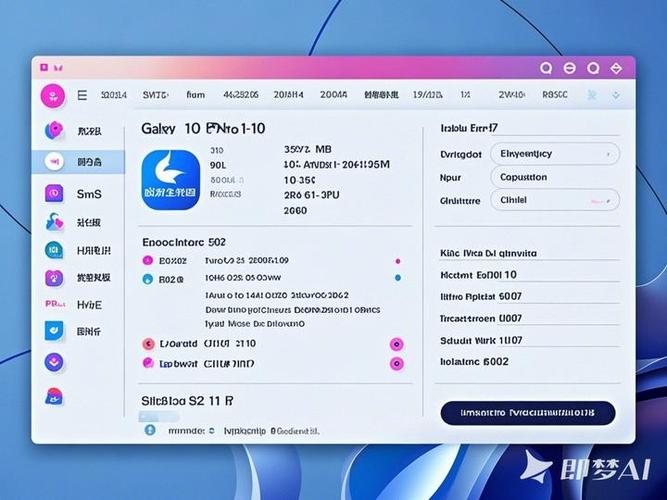Click the blue bookmark-shaped sidebar icon
Image resolution: width=667 pixels, height=500 pixels.
coord(54,331)
